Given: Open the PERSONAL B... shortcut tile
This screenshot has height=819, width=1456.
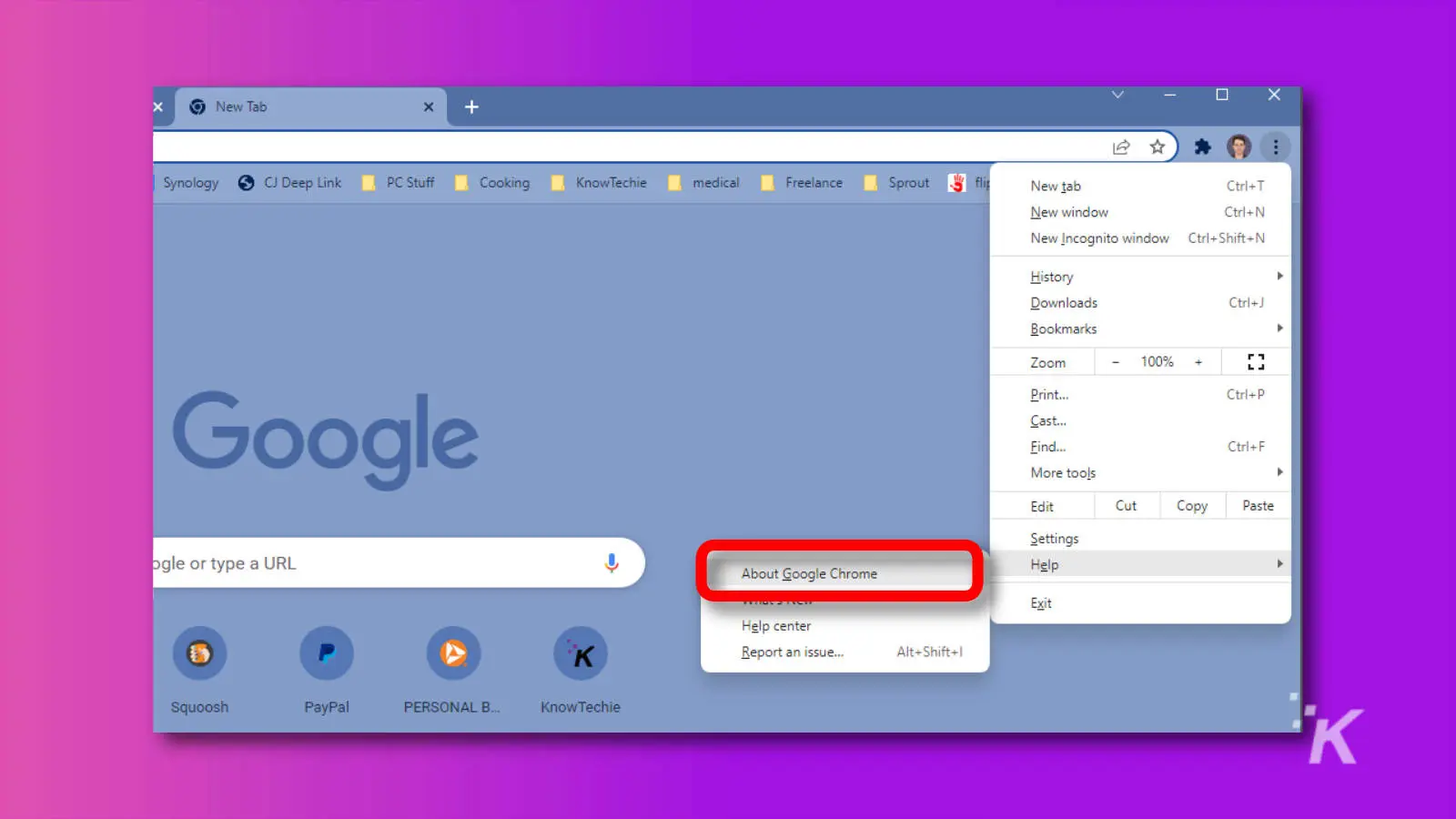Looking at the screenshot, I should tap(452, 670).
